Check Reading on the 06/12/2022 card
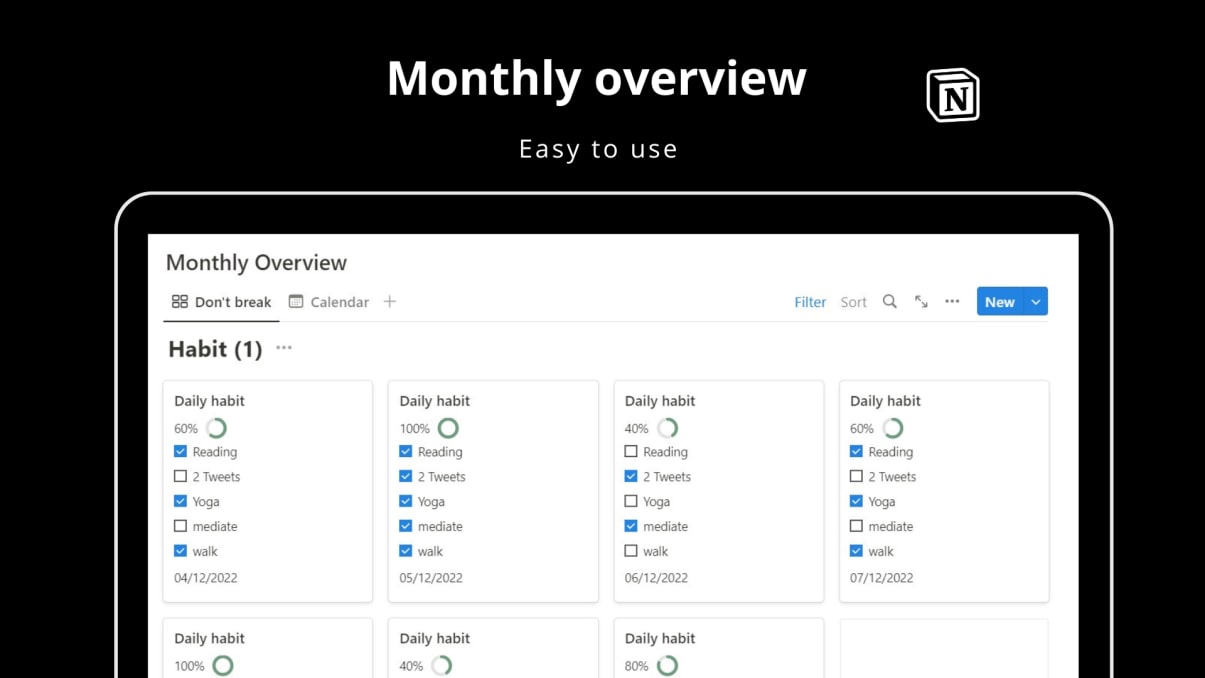This screenshot has width=1205, height=678. (x=631, y=451)
